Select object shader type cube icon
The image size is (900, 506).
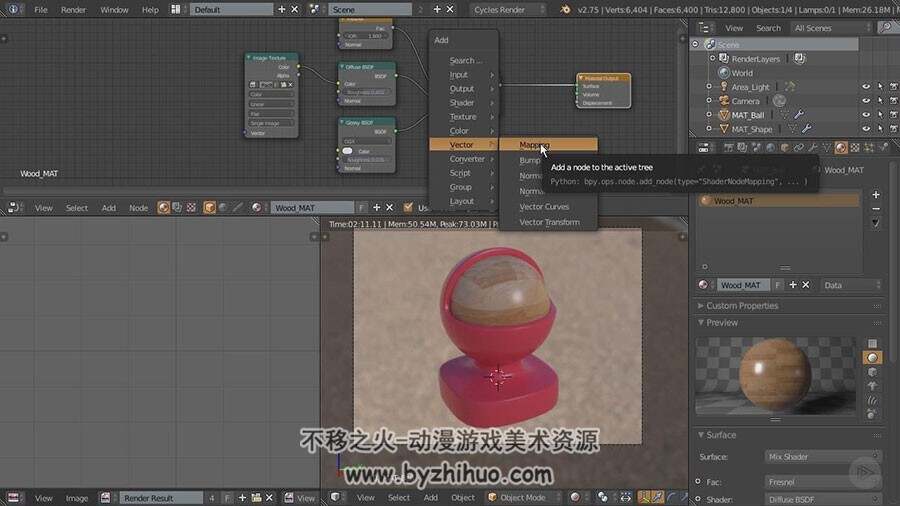click(210, 208)
